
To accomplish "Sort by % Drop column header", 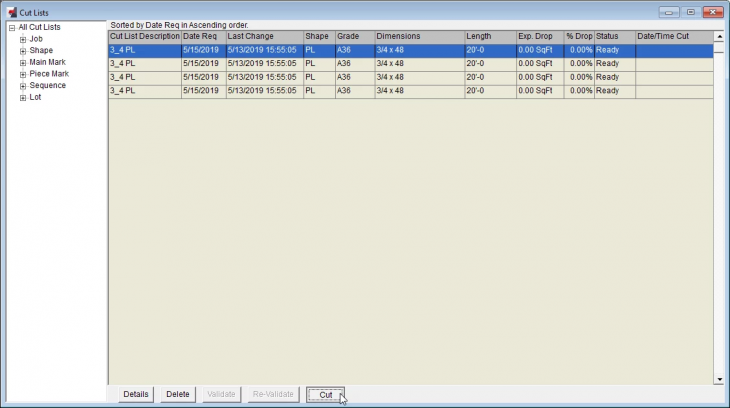I will coord(579,36).
